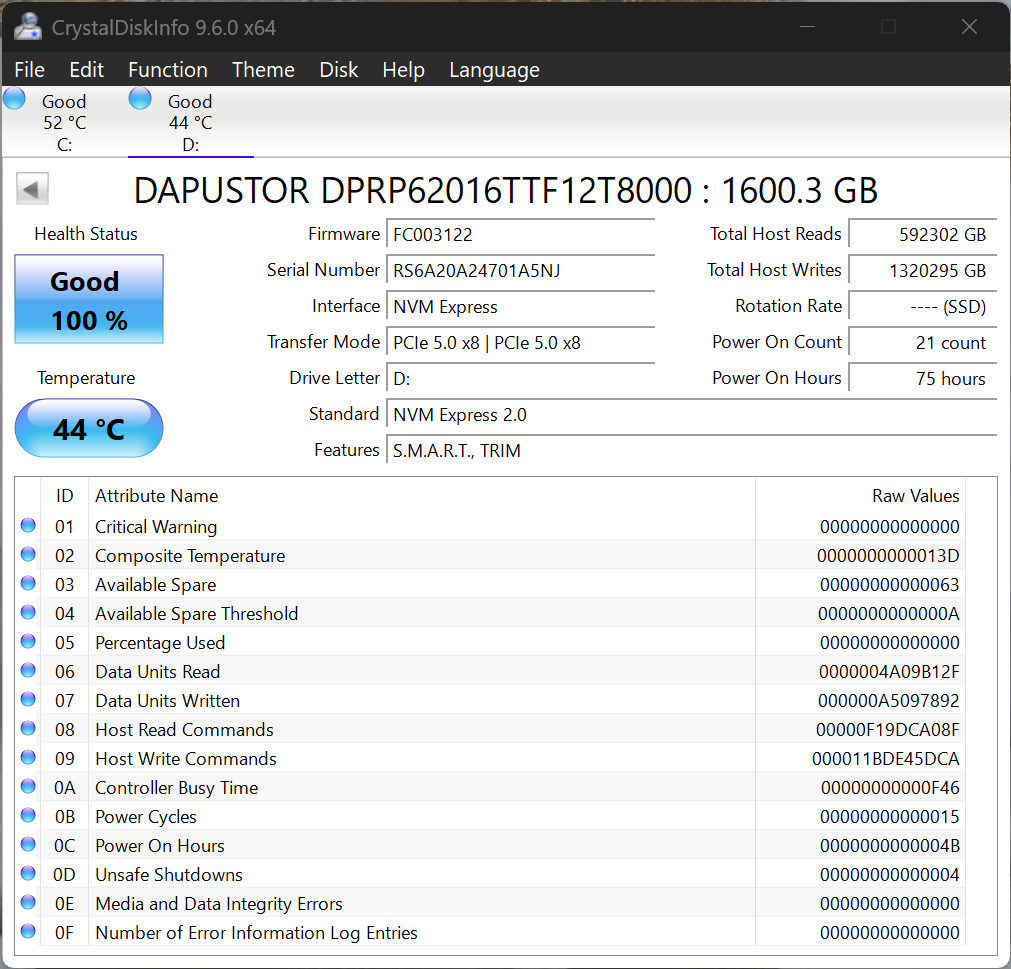Open the Language menu
Screen dimensions: 1011x969
(494, 70)
